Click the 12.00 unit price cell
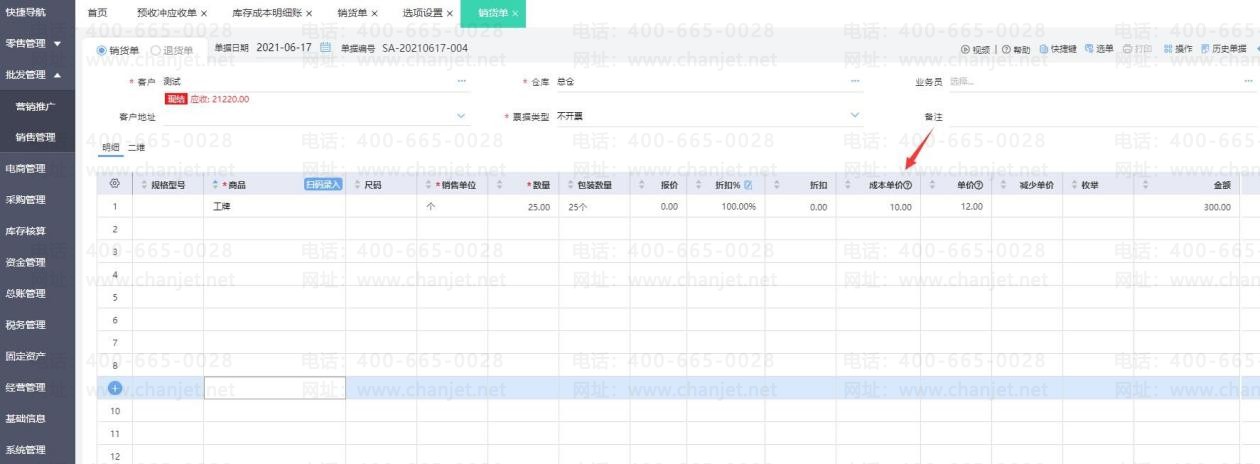 (x=955, y=207)
